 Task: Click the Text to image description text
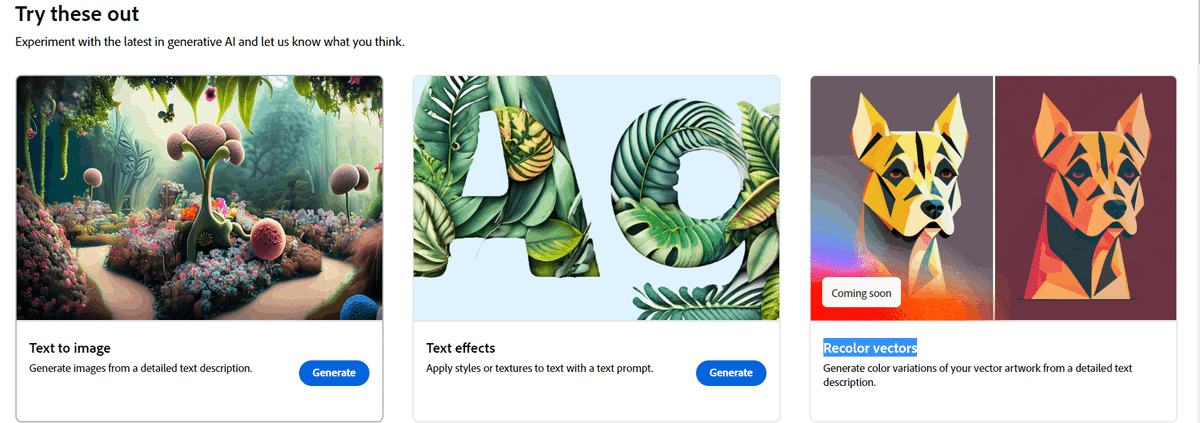point(140,368)
